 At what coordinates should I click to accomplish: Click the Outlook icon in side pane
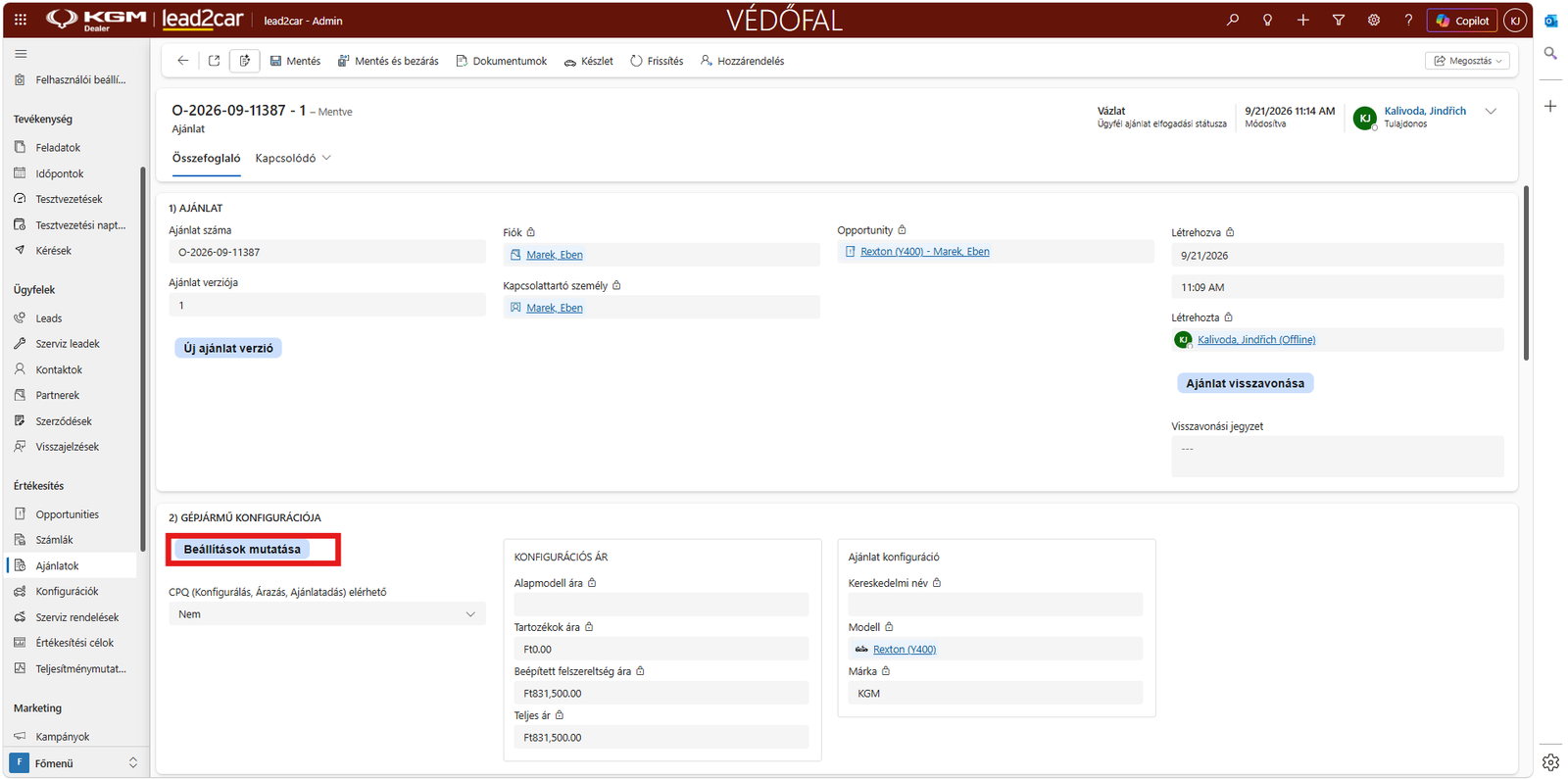coord(1550,21)
